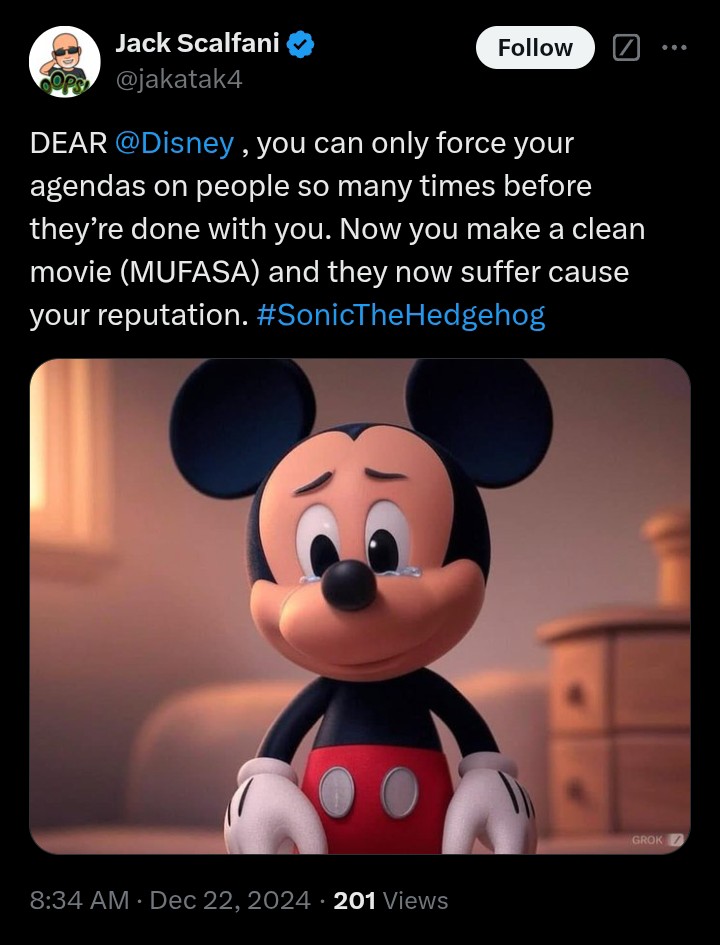Click the tweet text mentioning MUFASA

click(337, 229)
